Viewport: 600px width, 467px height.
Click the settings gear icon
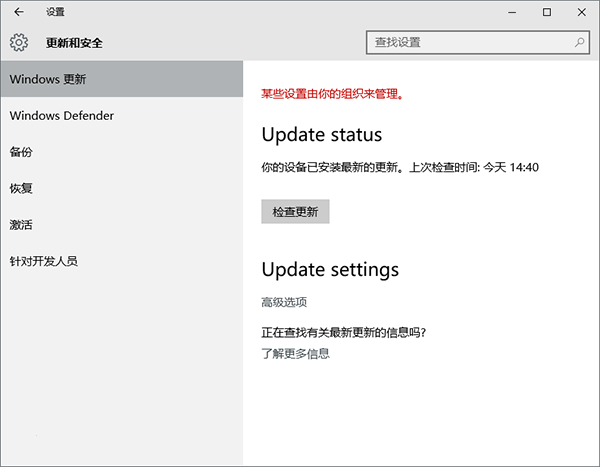(19, 42)
